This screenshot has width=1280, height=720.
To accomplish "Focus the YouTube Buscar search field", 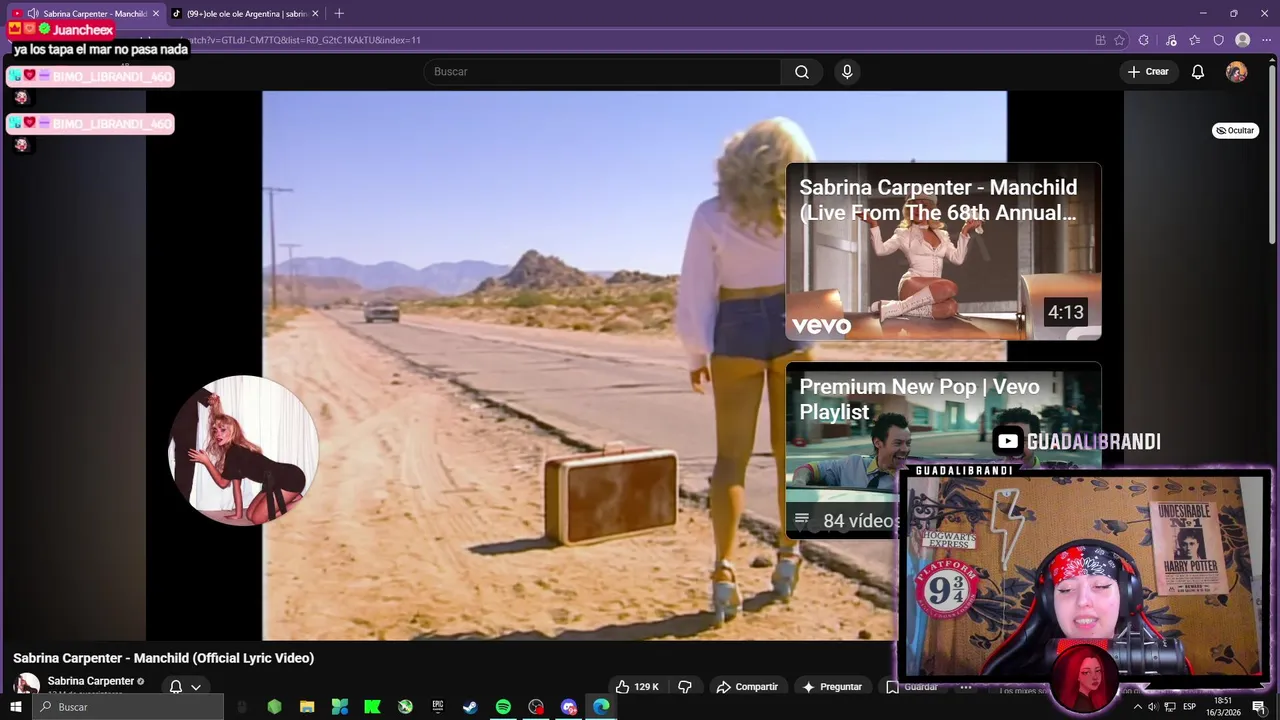I will [602, 72].
